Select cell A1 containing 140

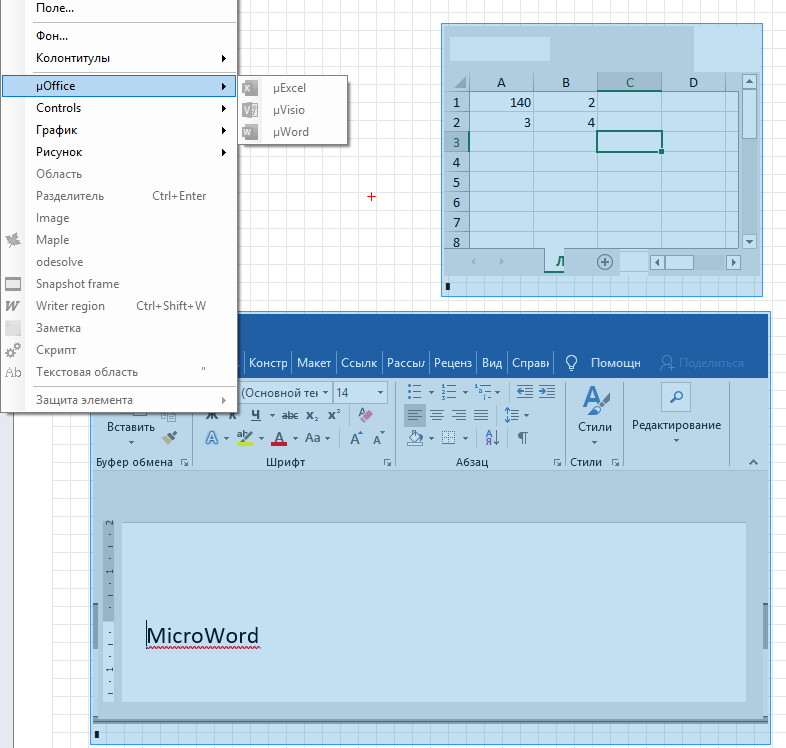[x=501, y=102]
